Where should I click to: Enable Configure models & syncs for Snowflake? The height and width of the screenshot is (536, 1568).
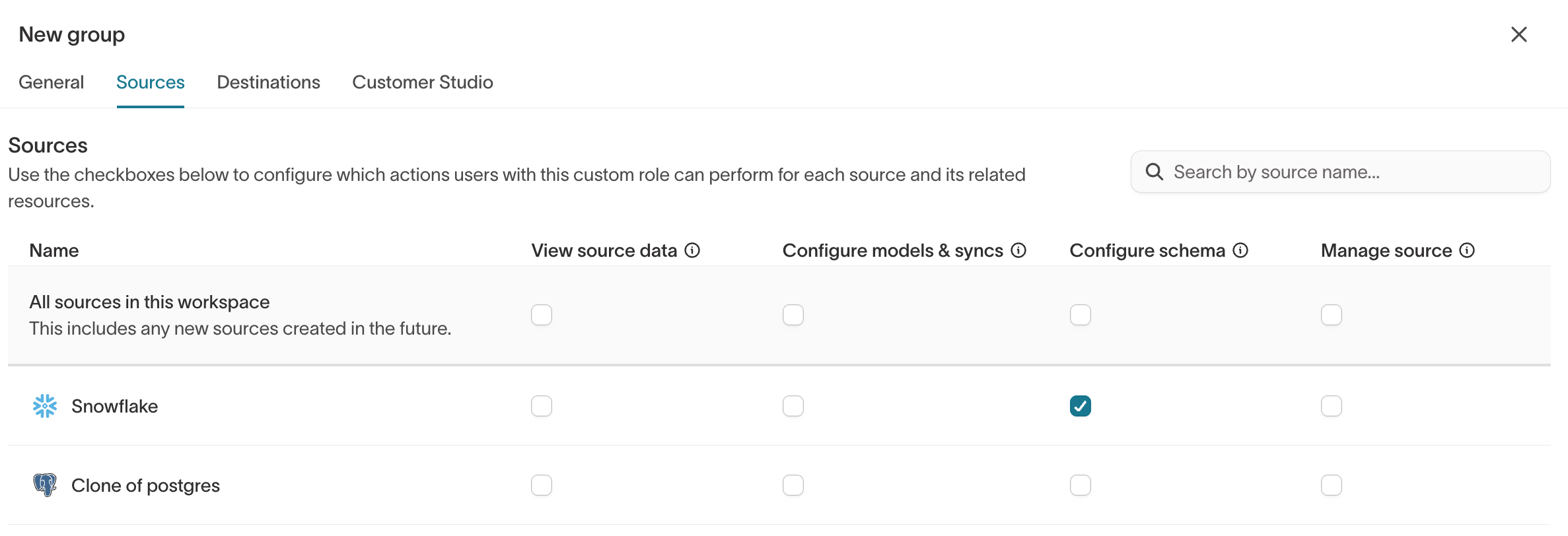(793, 406)
